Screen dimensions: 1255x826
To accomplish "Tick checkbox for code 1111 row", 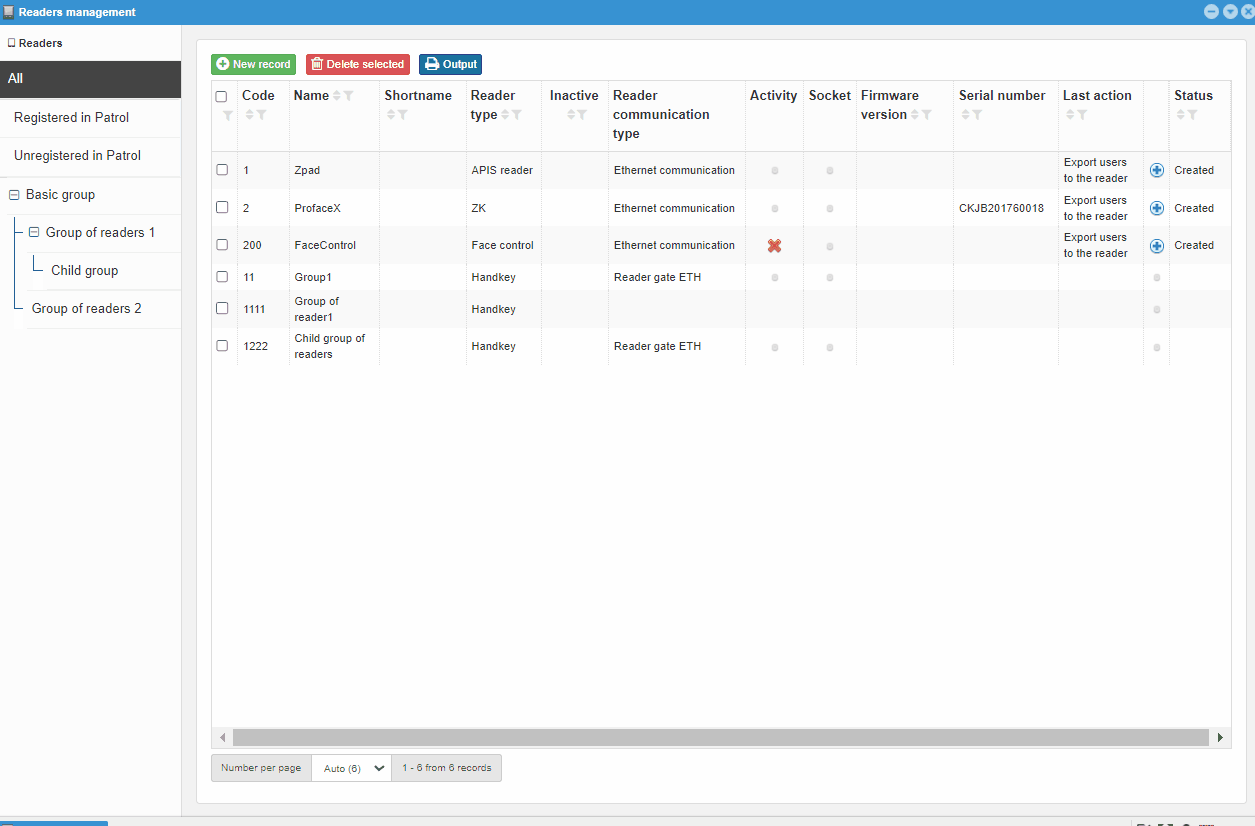I will pos(222,308).
